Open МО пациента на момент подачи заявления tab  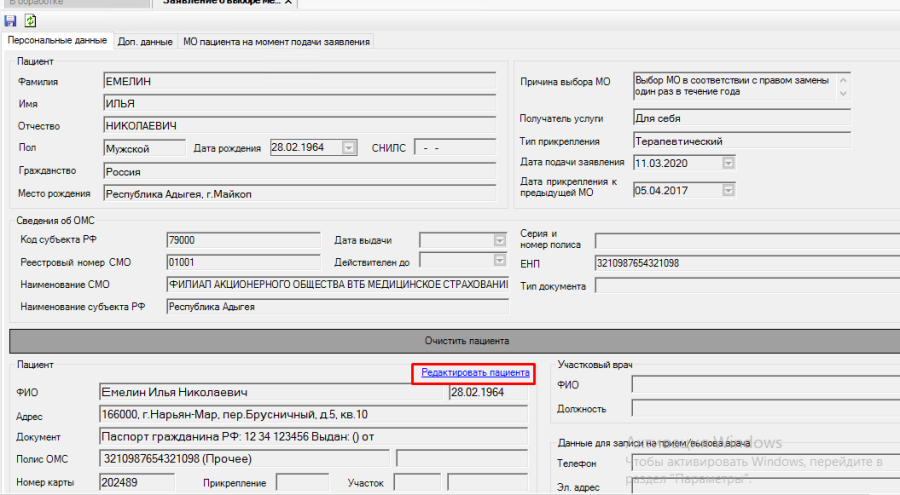[276, 41]
